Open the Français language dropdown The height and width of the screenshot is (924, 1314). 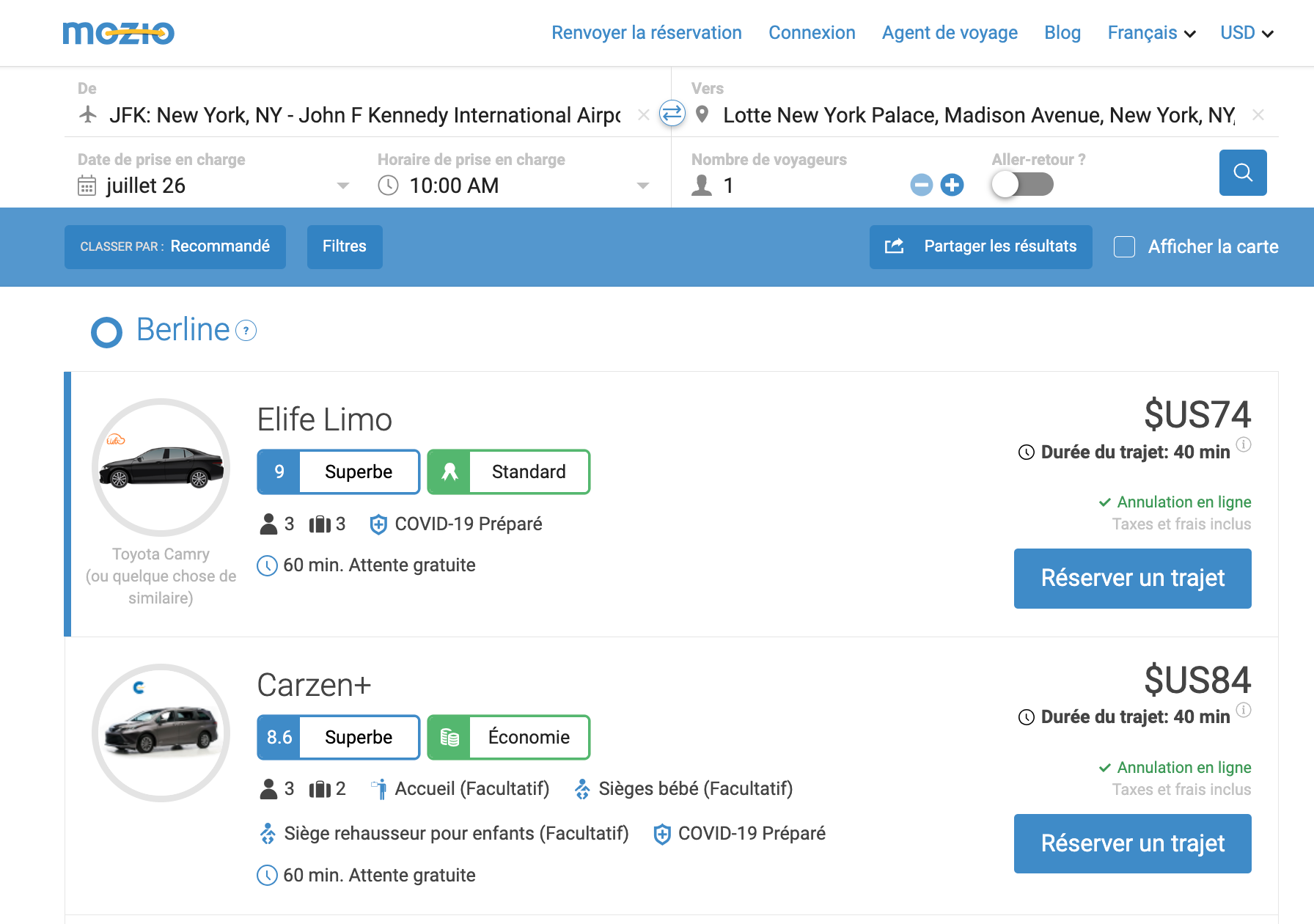(x=1151, y=33)
